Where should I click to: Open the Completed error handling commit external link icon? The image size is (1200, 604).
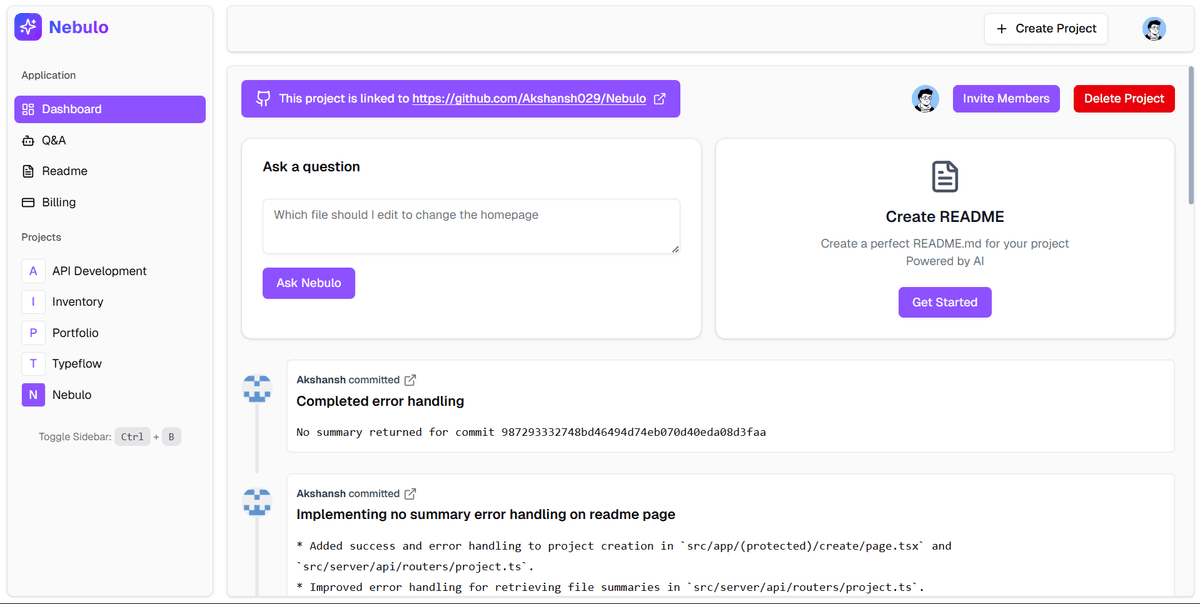pos(410,380)
